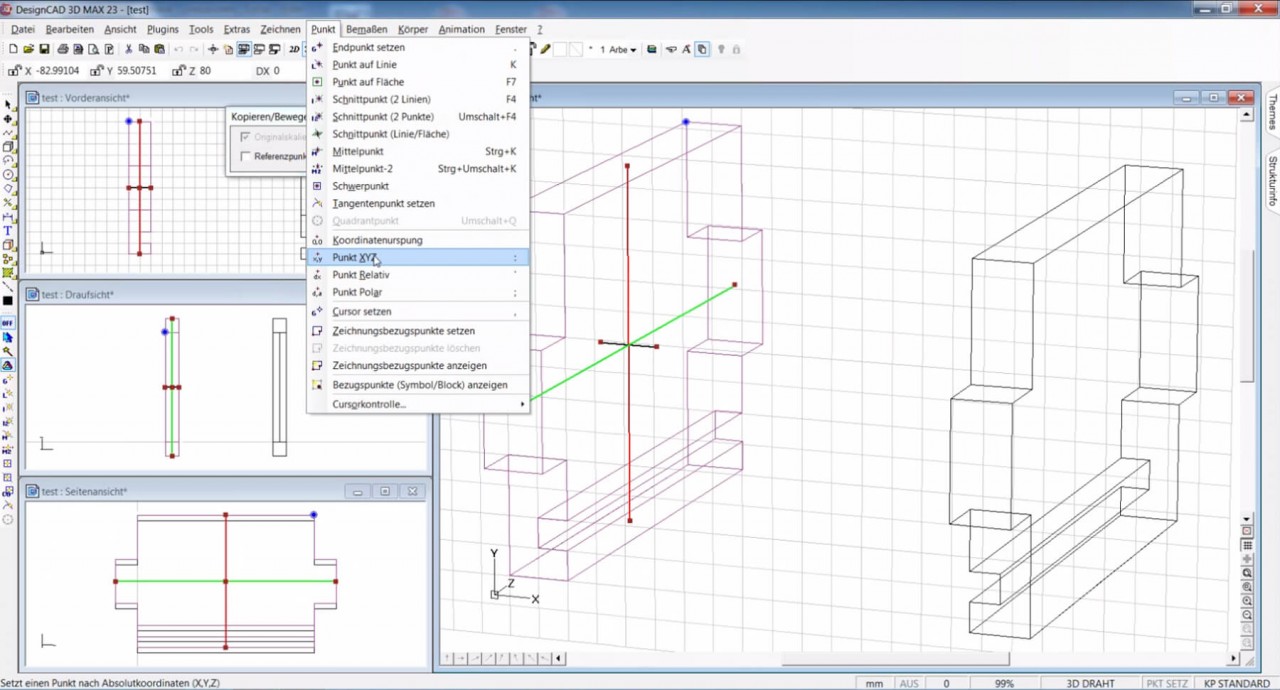Select the Undo arrow icon
Image resolution: width=1280 pixels, height=690 pixels.
[x=179, y=49]
